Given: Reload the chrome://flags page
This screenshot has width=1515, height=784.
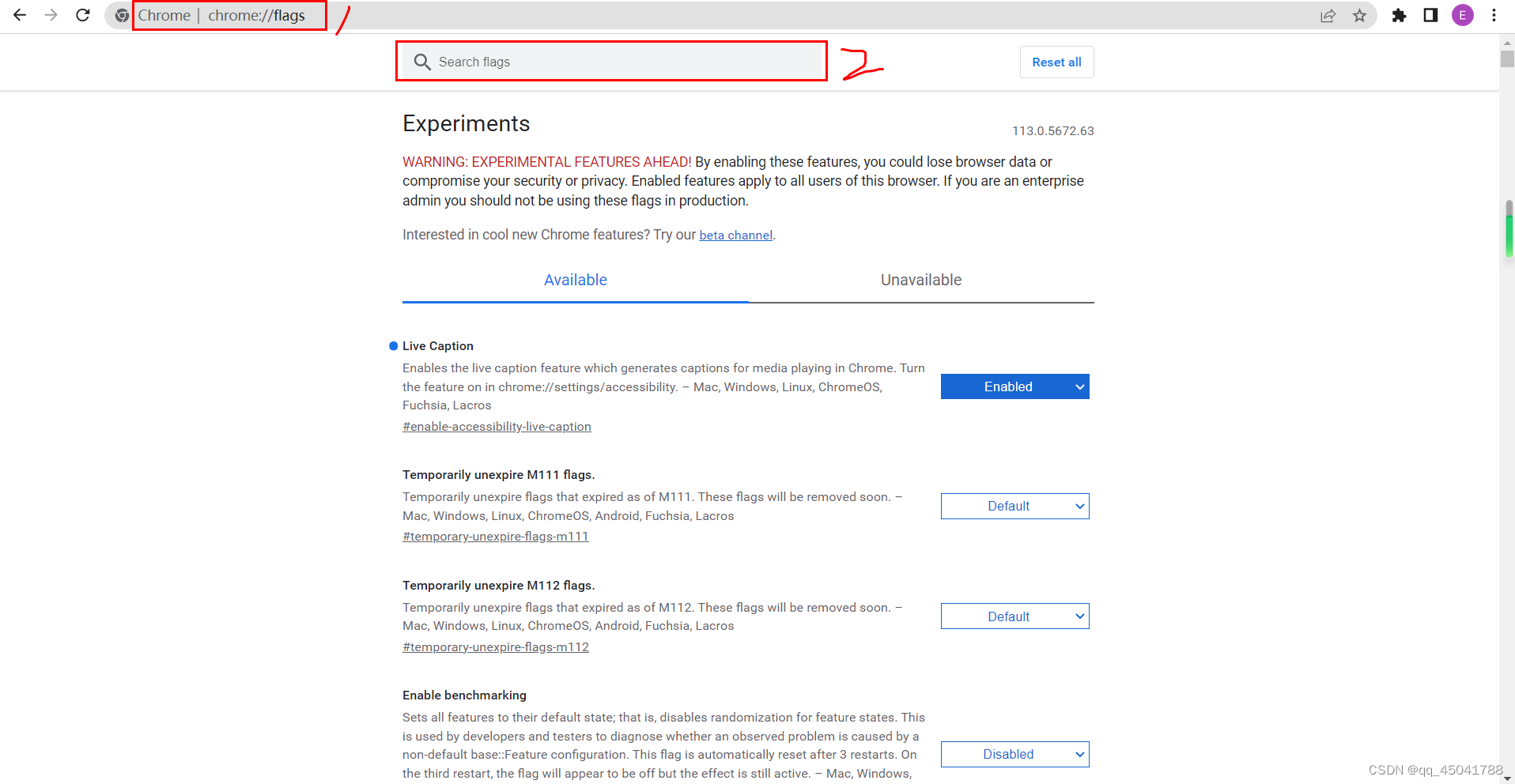Looking at the screenshot, I should tap(83, 15).
